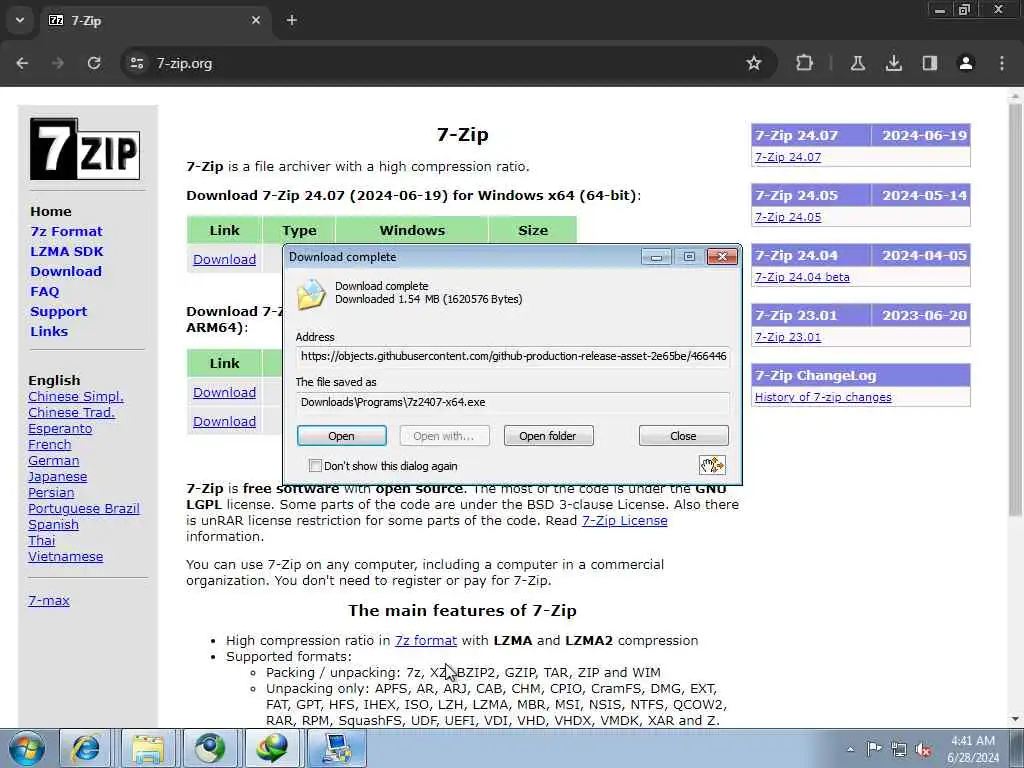Image resolution: width=1024 pixels, height=768 pixels.
Task: Switch language to Japanese
Action: click(57, 477)
